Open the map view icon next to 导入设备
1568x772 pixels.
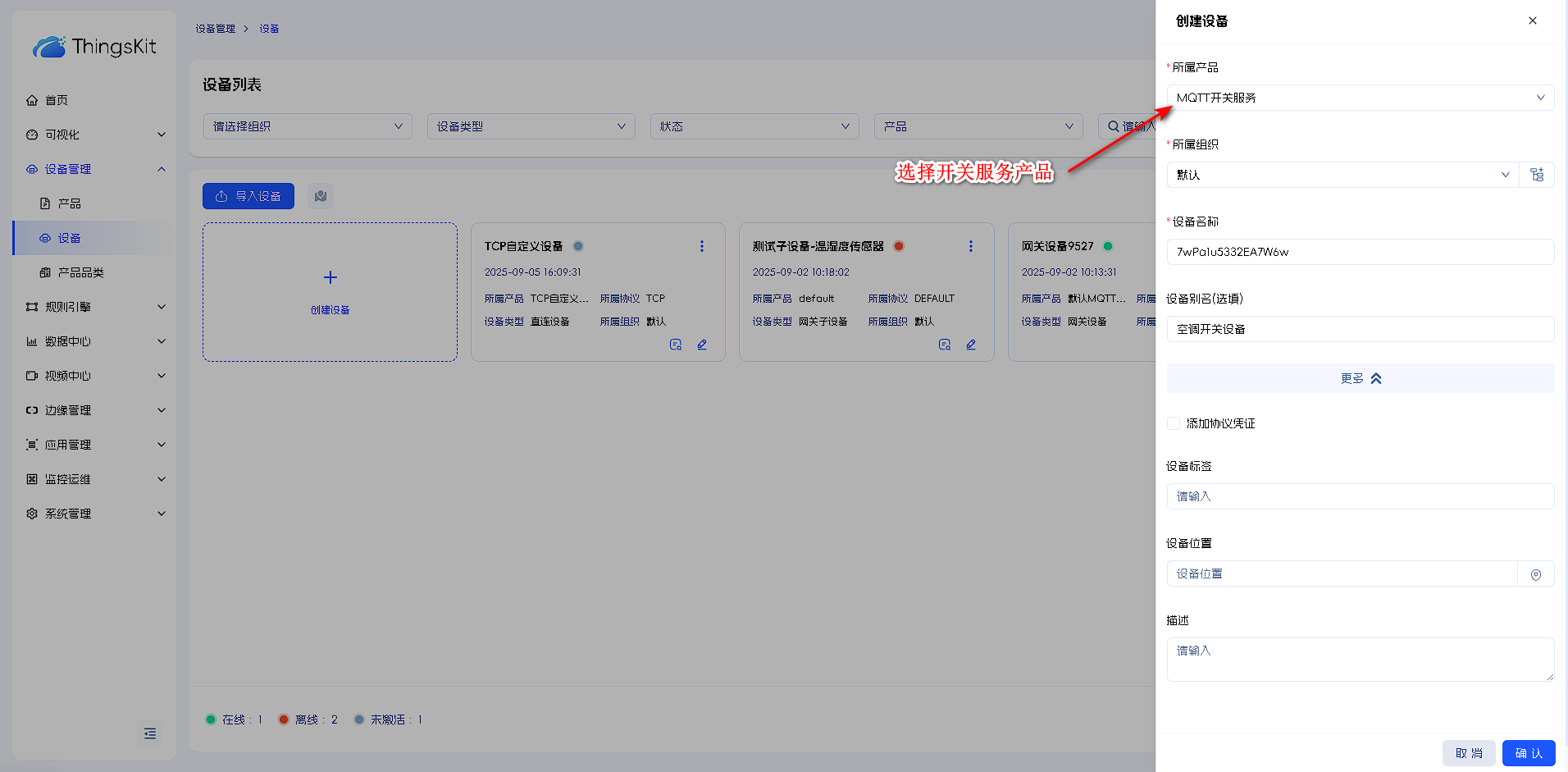tap(321, 196)
